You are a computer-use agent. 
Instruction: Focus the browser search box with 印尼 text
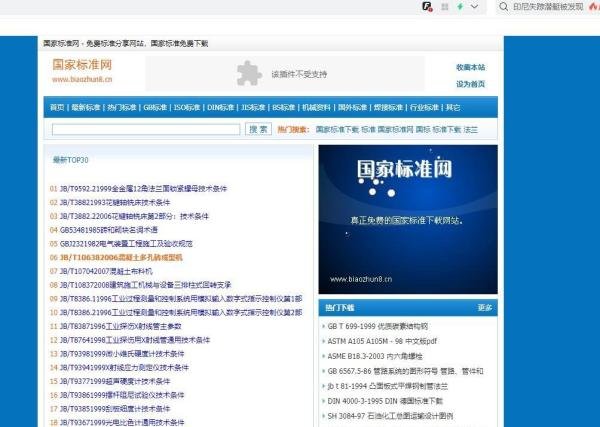tap(548, 7)
